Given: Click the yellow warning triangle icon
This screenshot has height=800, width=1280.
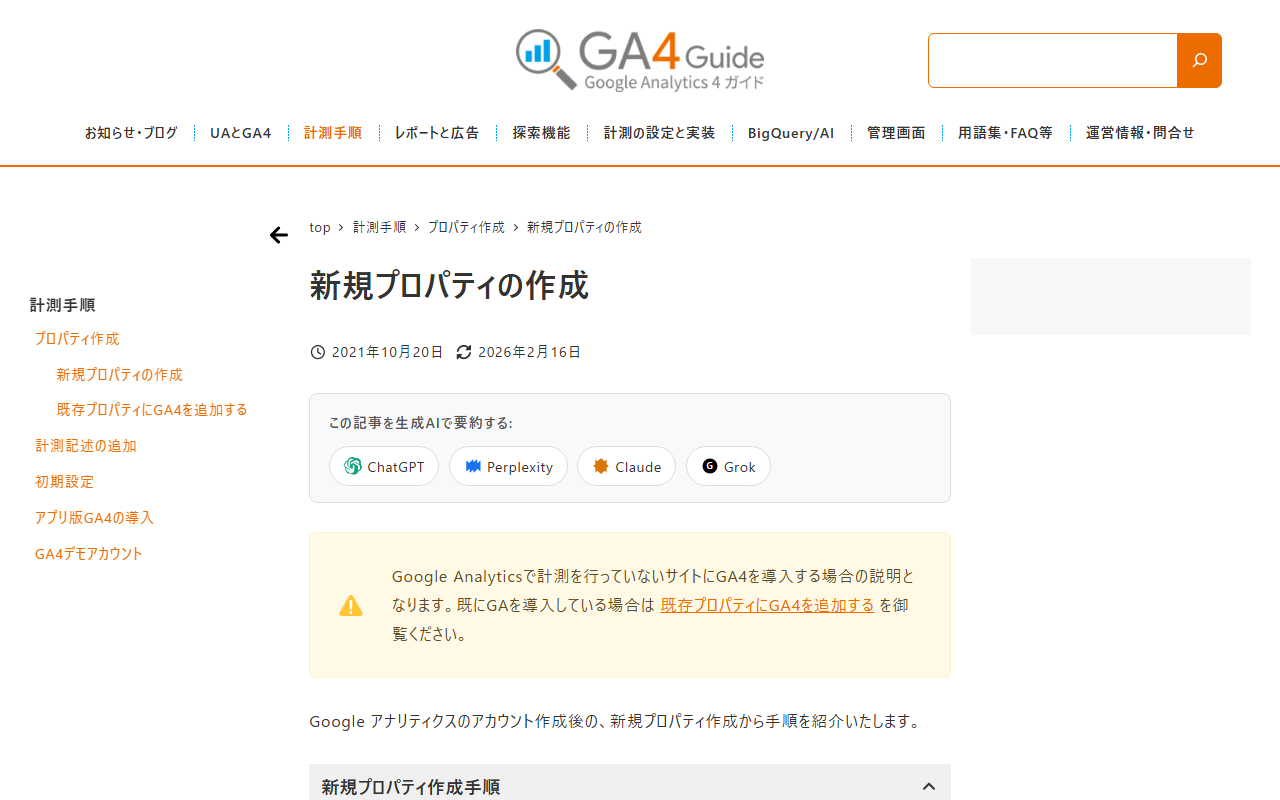Looking at the screenshot, I should pos(351,605).
